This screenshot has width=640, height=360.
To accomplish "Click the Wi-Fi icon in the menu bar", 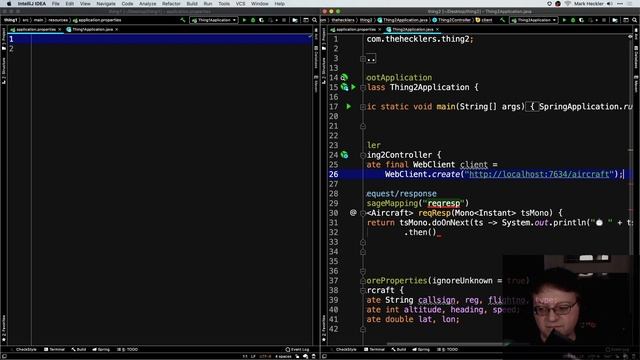I will (x=567, y=4).
